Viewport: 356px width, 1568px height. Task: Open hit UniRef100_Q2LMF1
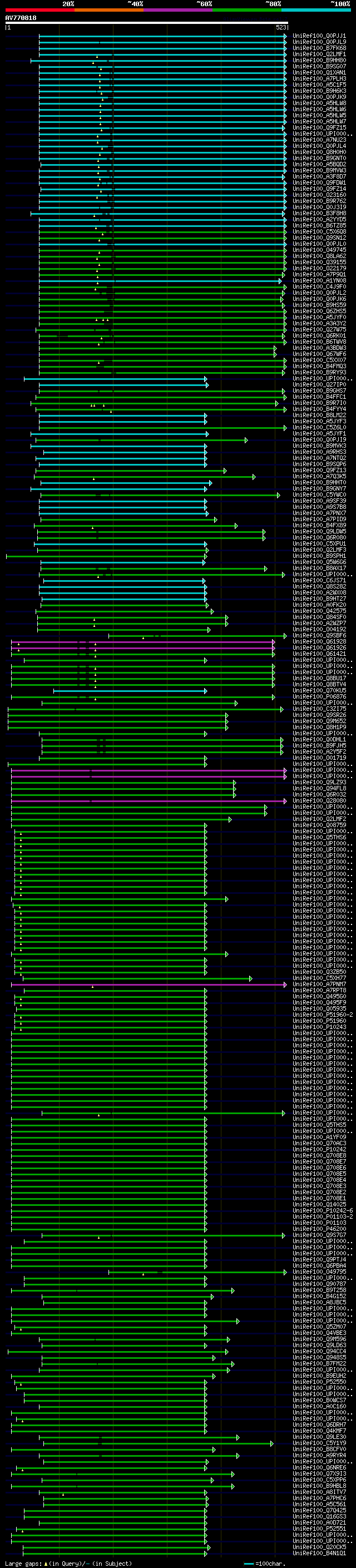tap(319, 54)
